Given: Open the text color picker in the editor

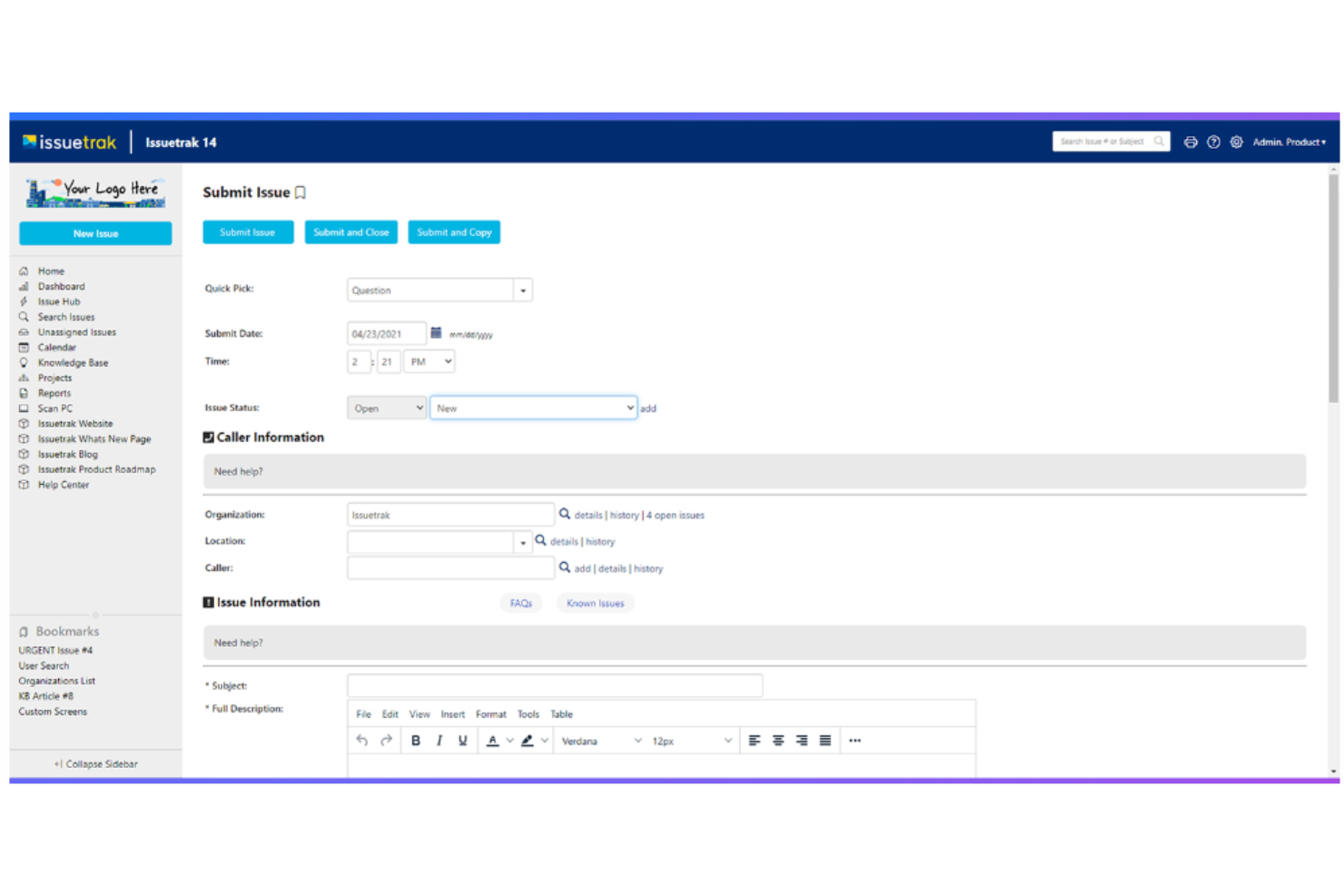Looking at the screenshot, I should point(493,740).
